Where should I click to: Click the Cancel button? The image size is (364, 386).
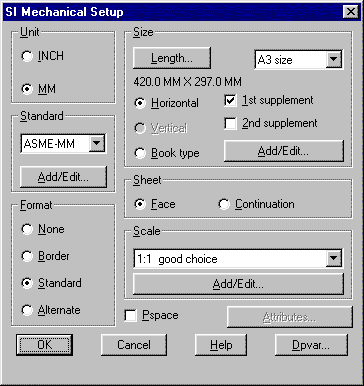(x=134, y=345)
